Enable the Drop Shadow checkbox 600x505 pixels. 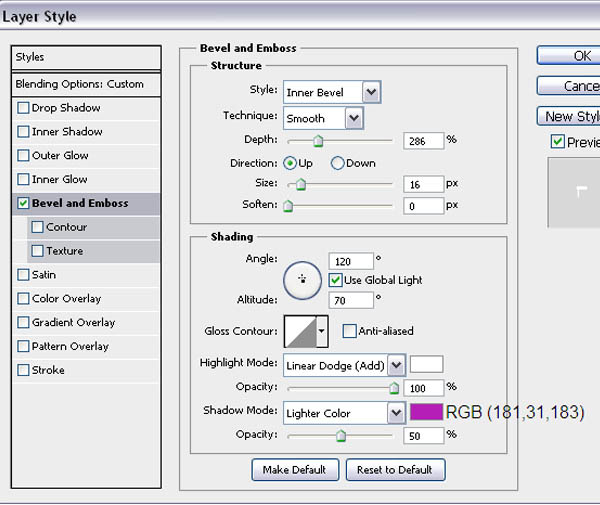(24, 108)
